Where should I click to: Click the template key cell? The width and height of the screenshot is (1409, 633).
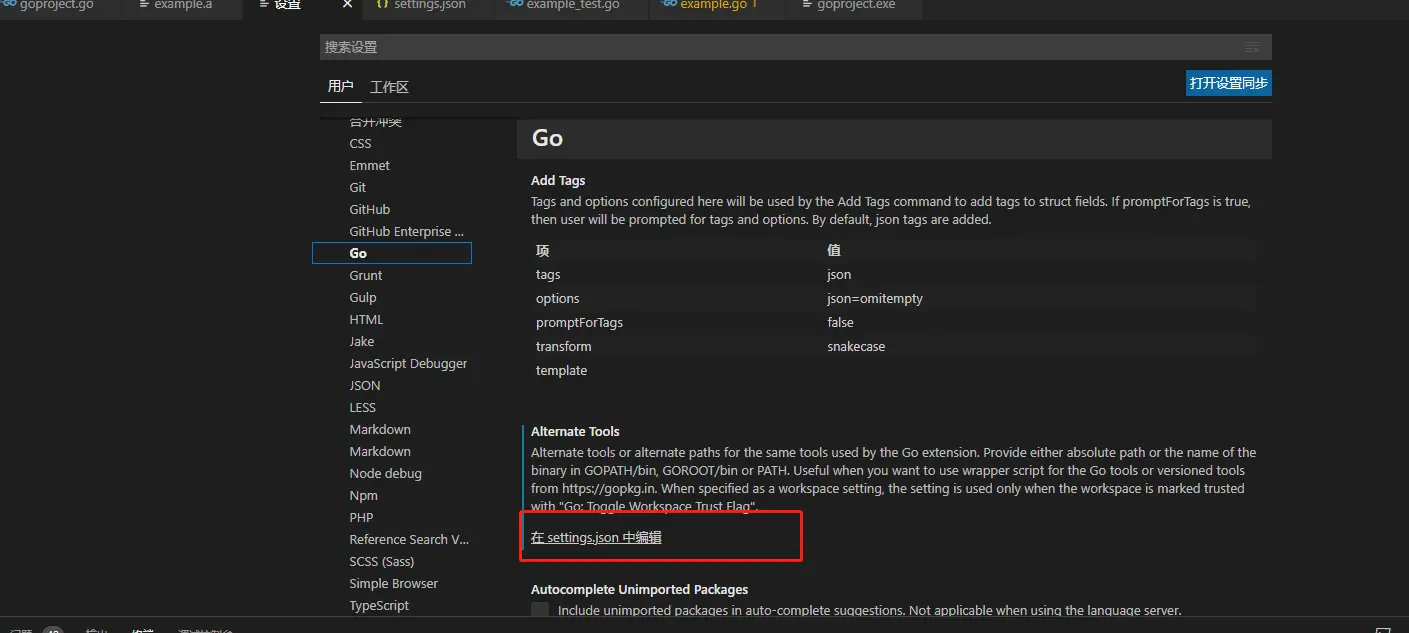(x=561, y=371)
